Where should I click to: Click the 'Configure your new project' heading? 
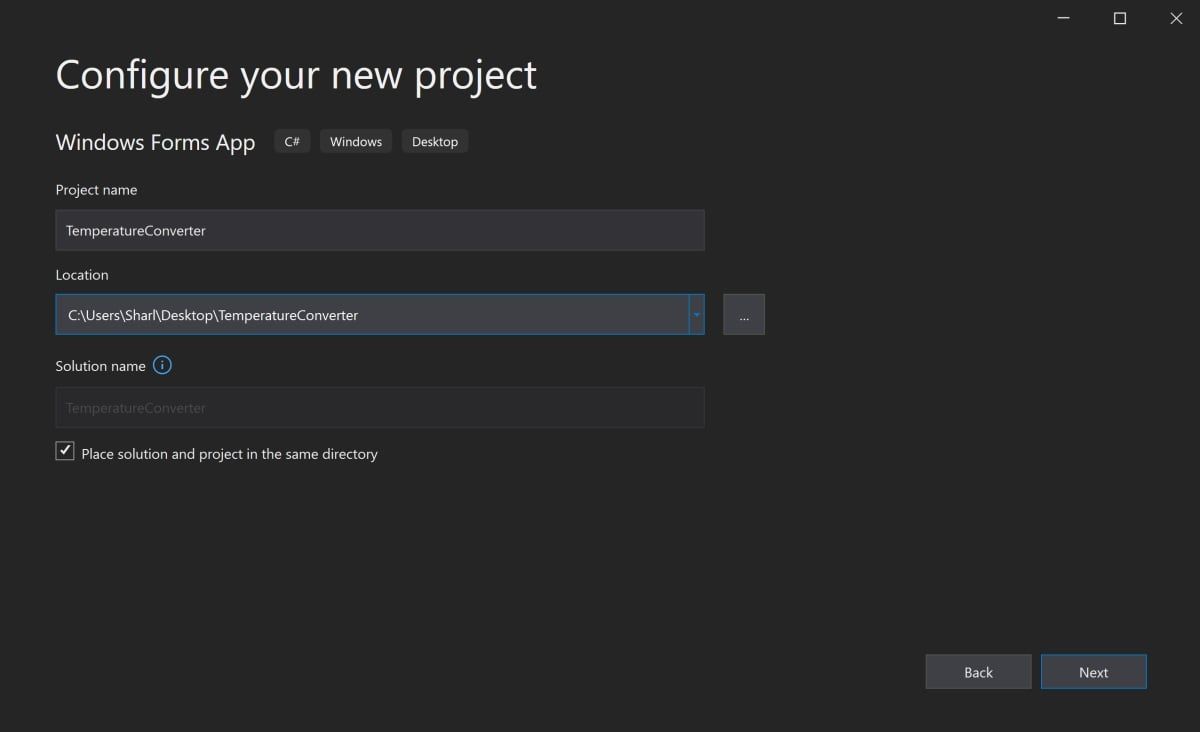pos(296,76)
